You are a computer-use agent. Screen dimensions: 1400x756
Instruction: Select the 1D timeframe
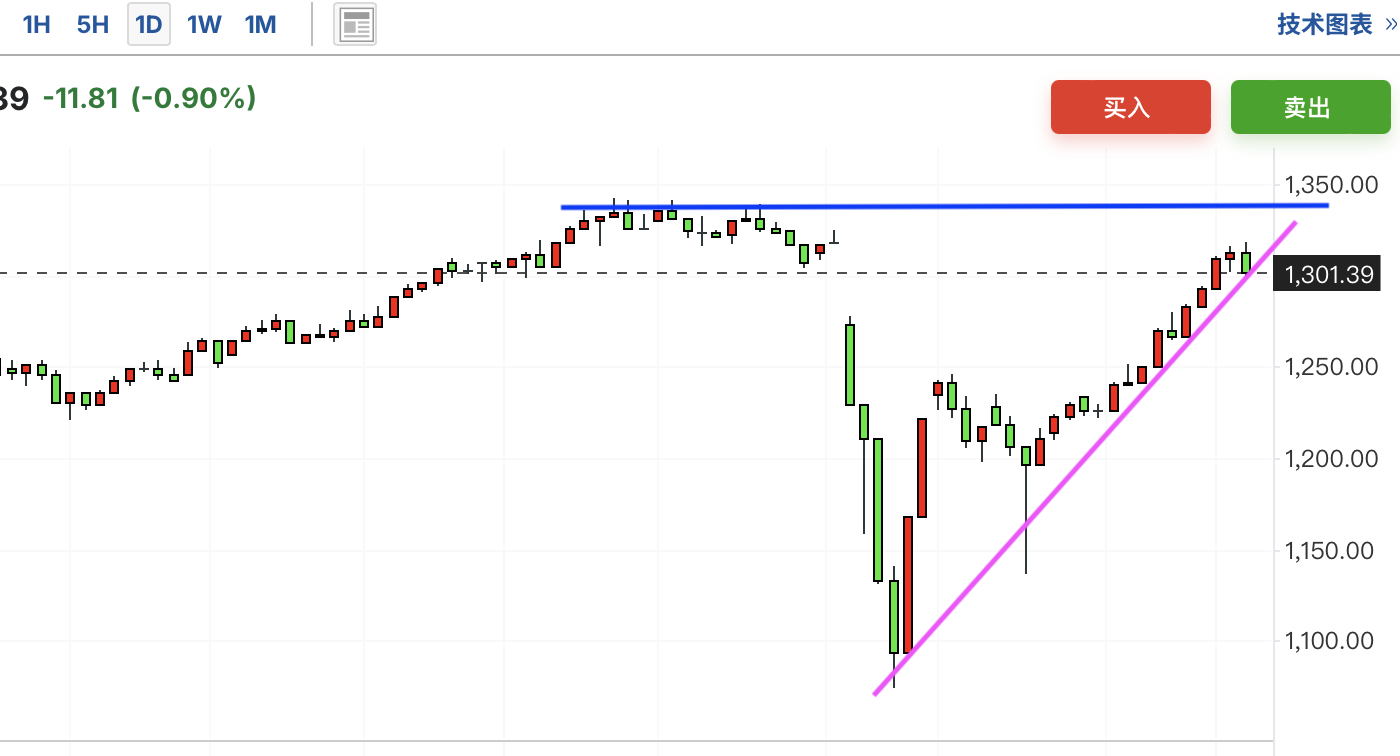point(149,25)
